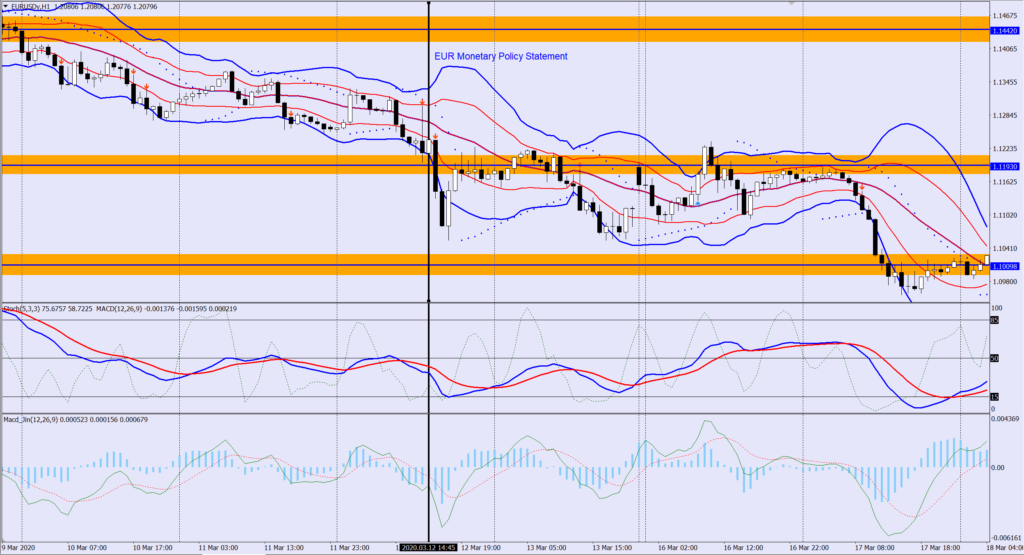This screenshot has height=555, width=1024.
Task: Click the '11 Mar 13:00' time axis label
Action: click(x=284, y=548)
